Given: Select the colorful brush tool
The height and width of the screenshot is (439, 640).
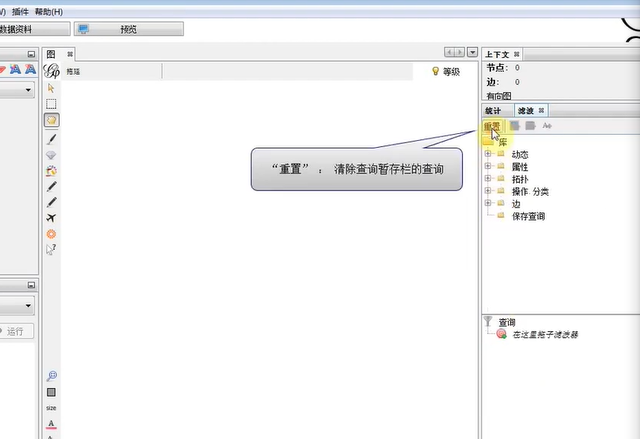Looking at the screenshot, I should [51, 171].
